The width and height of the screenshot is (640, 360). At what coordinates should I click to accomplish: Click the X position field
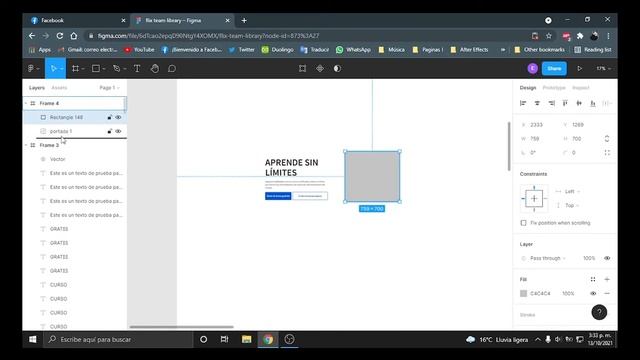539,125
